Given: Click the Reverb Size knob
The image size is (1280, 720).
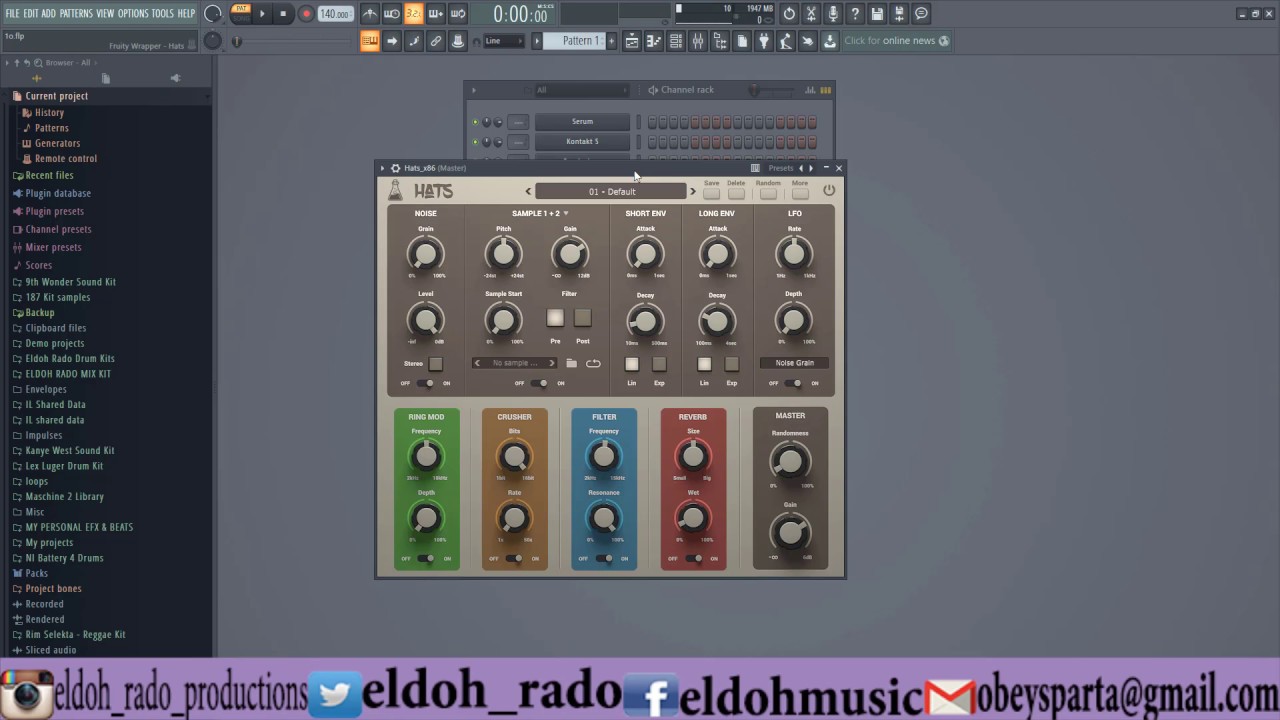Looking at the screenshot, I should [x=693, y=456].
